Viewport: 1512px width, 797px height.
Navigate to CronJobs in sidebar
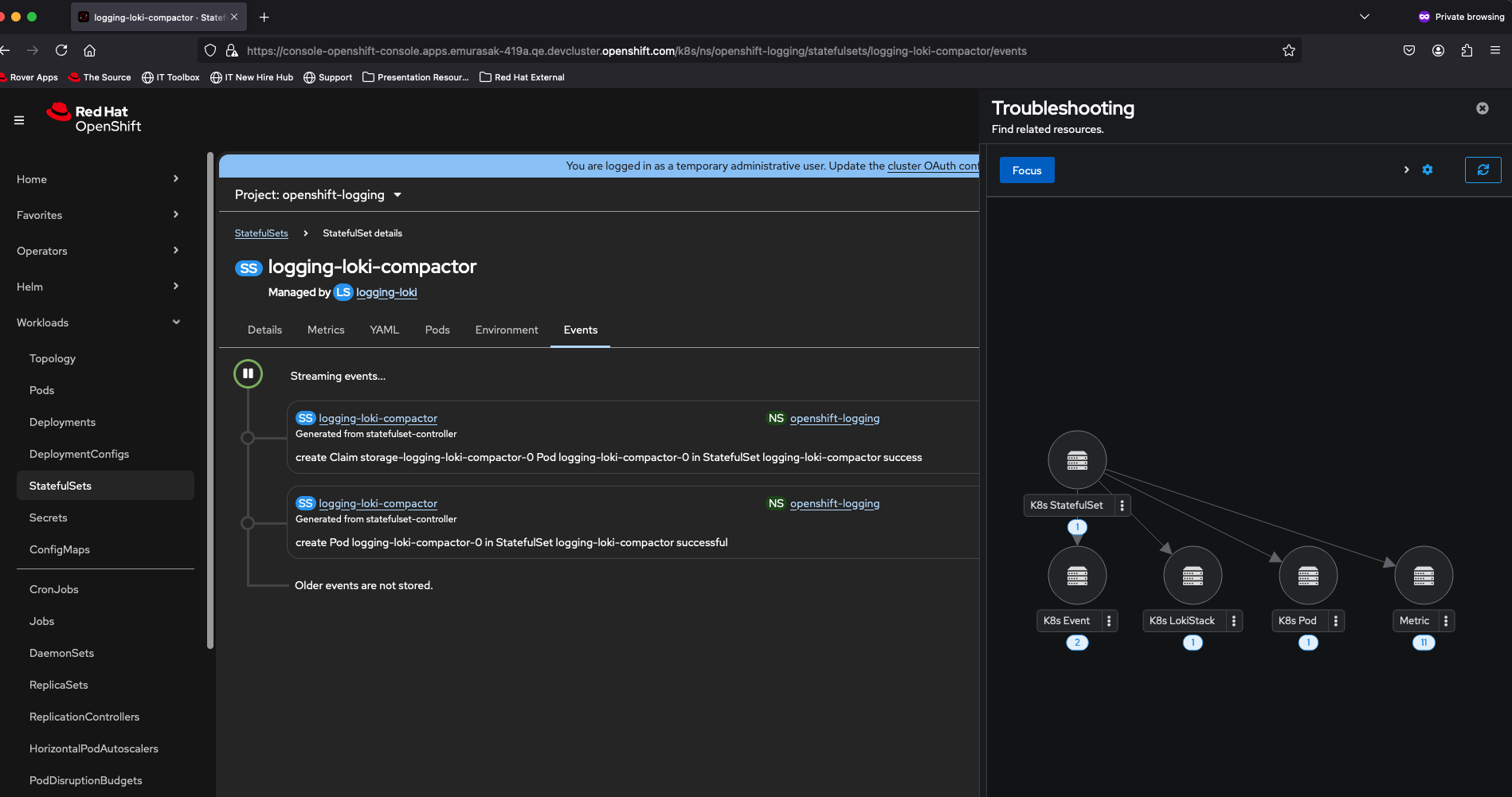(54, 589)
